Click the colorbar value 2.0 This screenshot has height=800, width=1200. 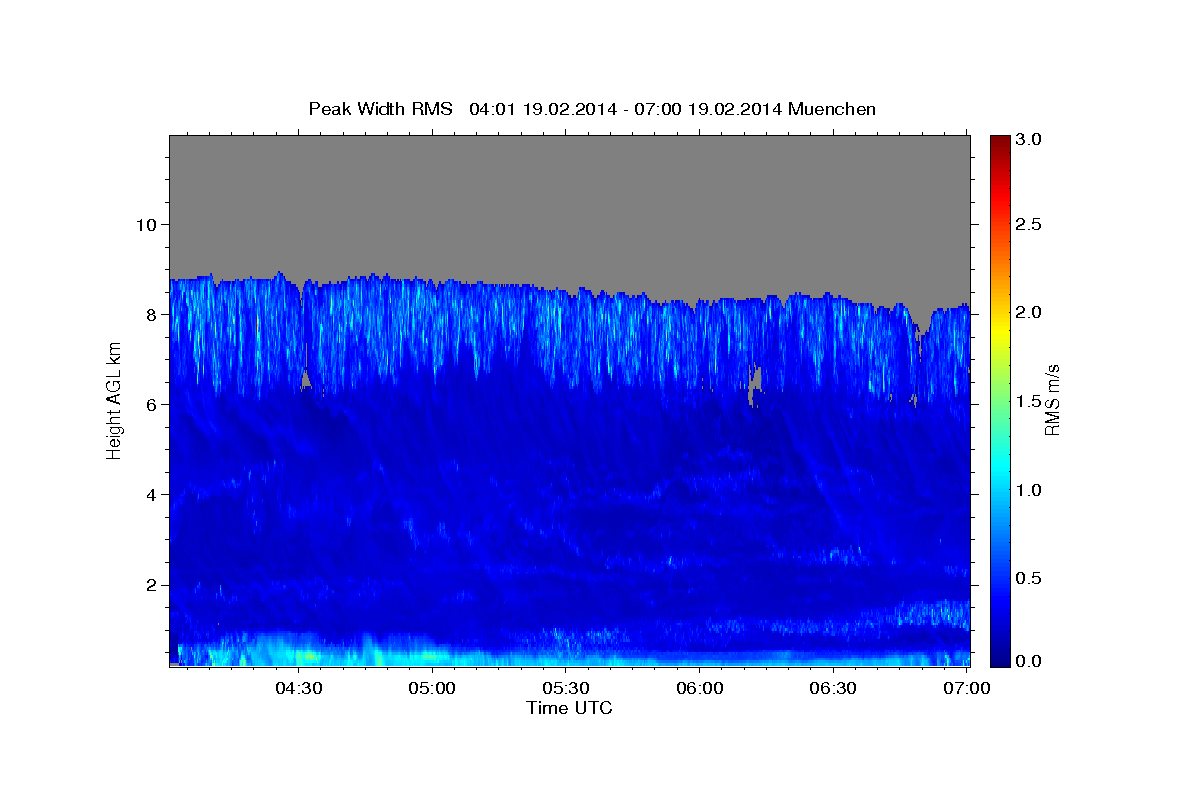pos(1029,312)
